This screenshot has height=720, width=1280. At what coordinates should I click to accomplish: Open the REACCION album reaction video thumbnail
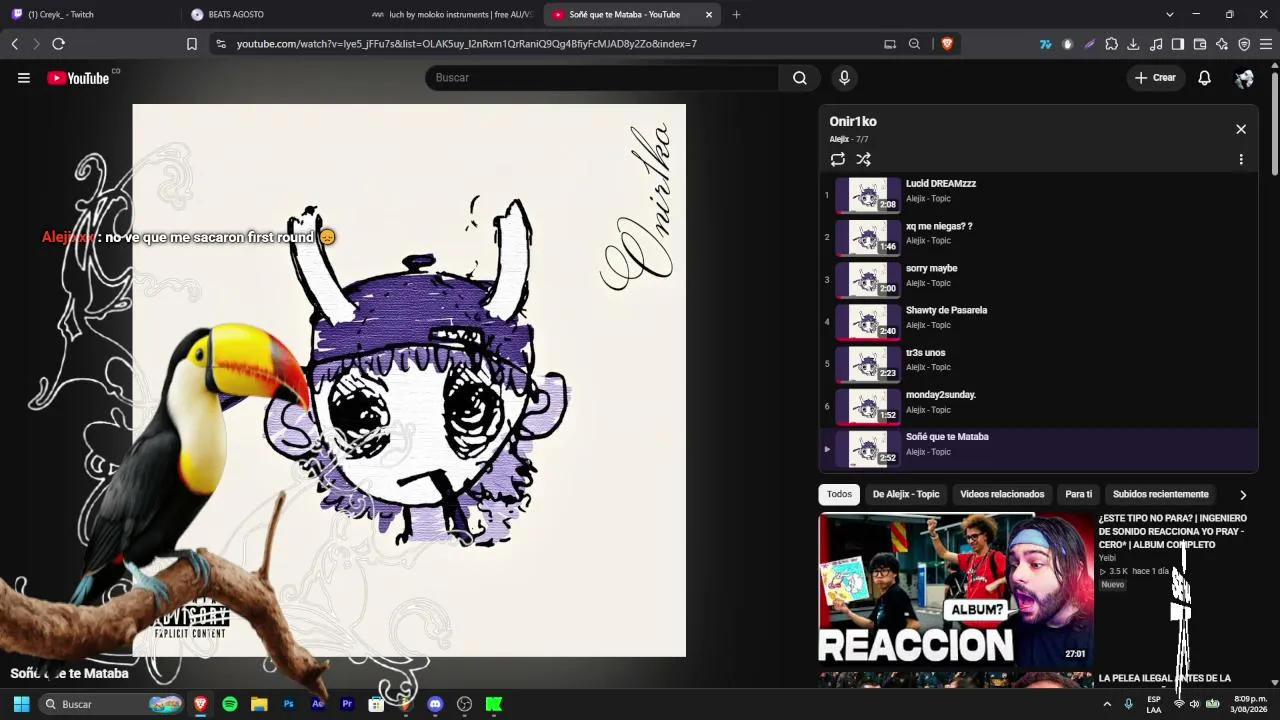pos(956,589)
